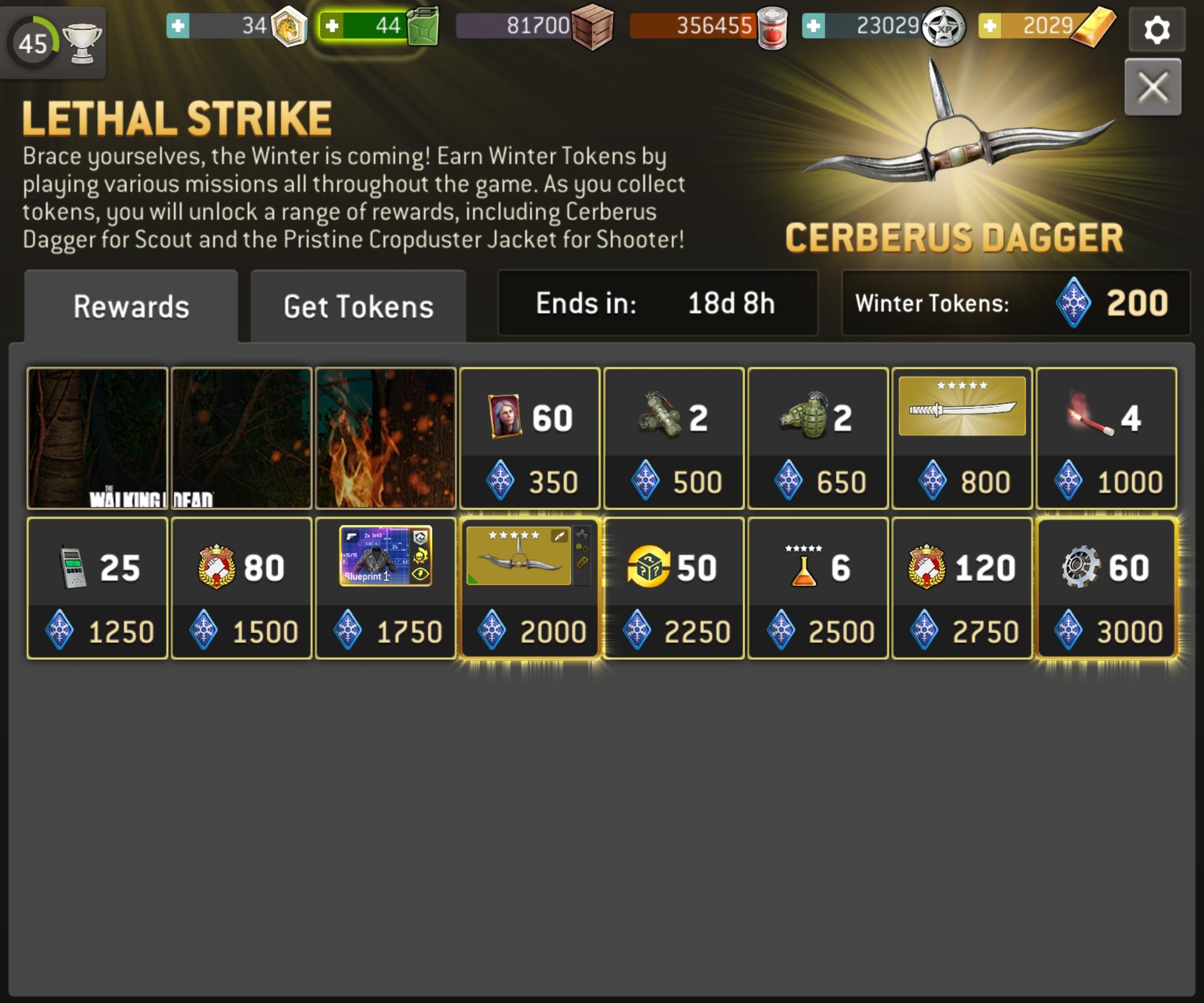
Task: Add XP with the teal plus button
Action: click(813, 25)
